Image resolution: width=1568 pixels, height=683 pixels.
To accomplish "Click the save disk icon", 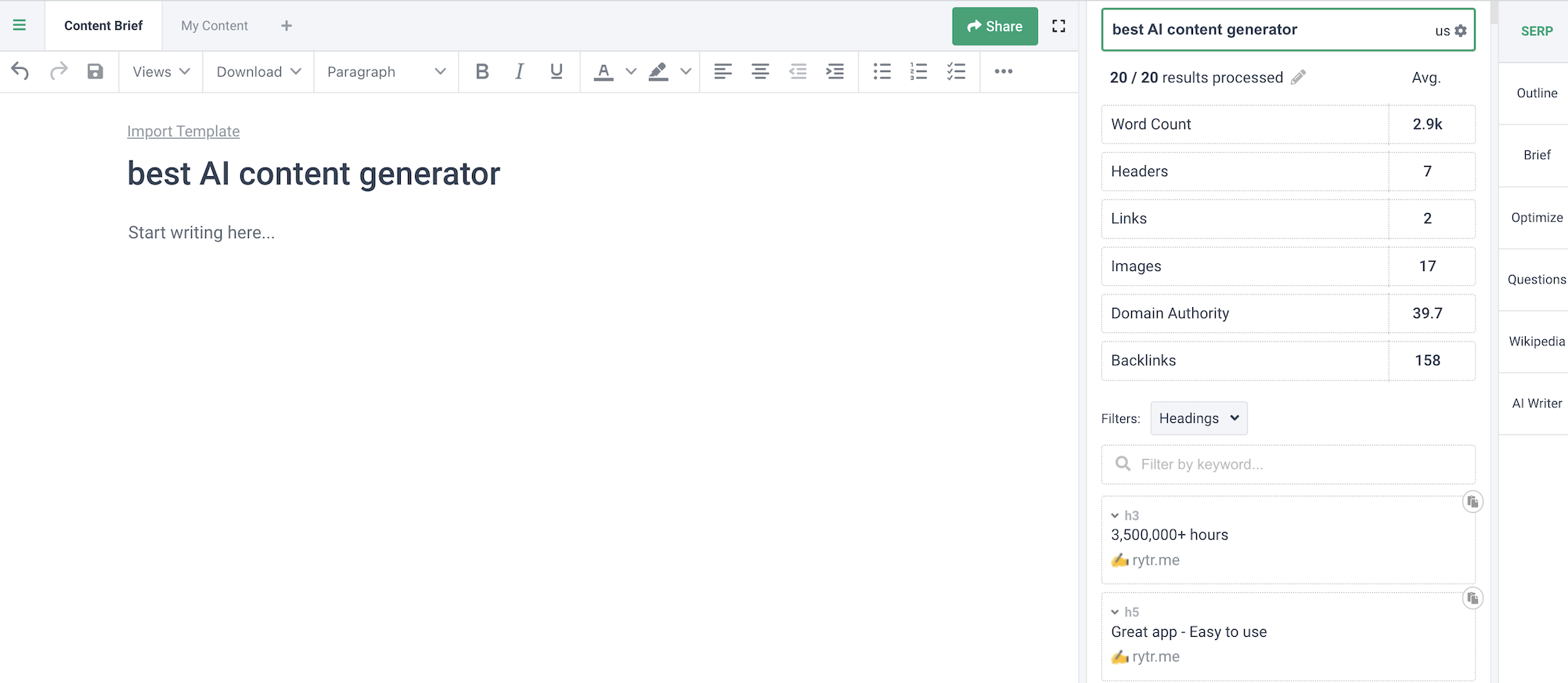I will tap(95, 71).
